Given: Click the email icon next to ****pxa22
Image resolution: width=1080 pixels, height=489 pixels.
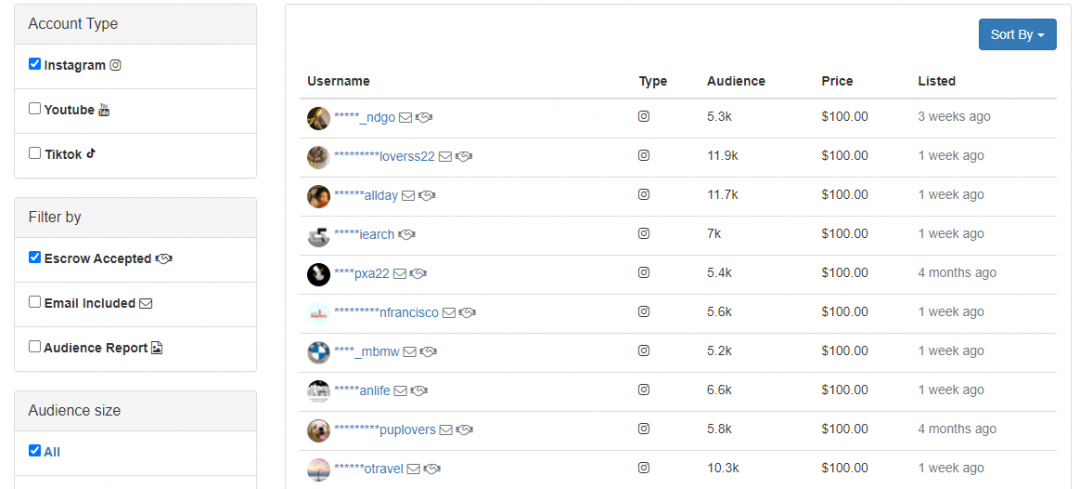Looking at the screenshot, I should (x=400, y=273).
